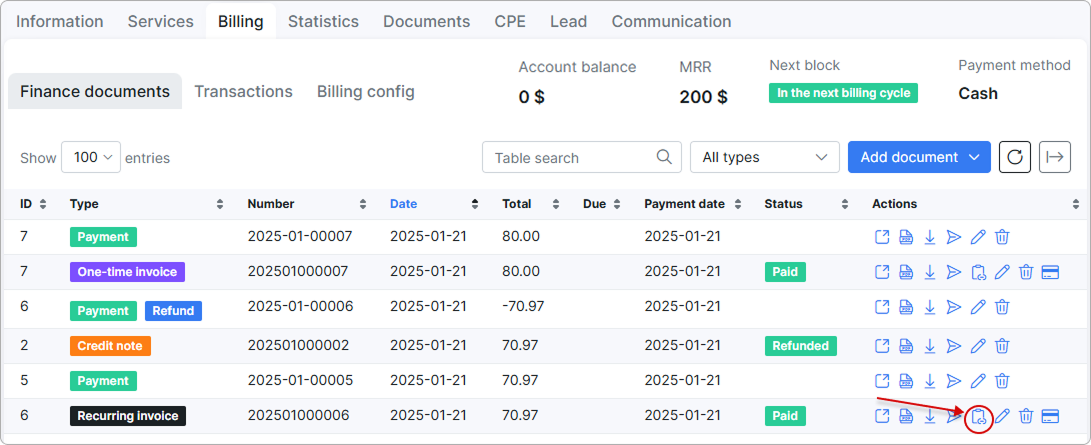Image resolution: width=1091 pixels, height=445 pixels.
Task: Go to the CPE tab
Action: coord(510,22)
